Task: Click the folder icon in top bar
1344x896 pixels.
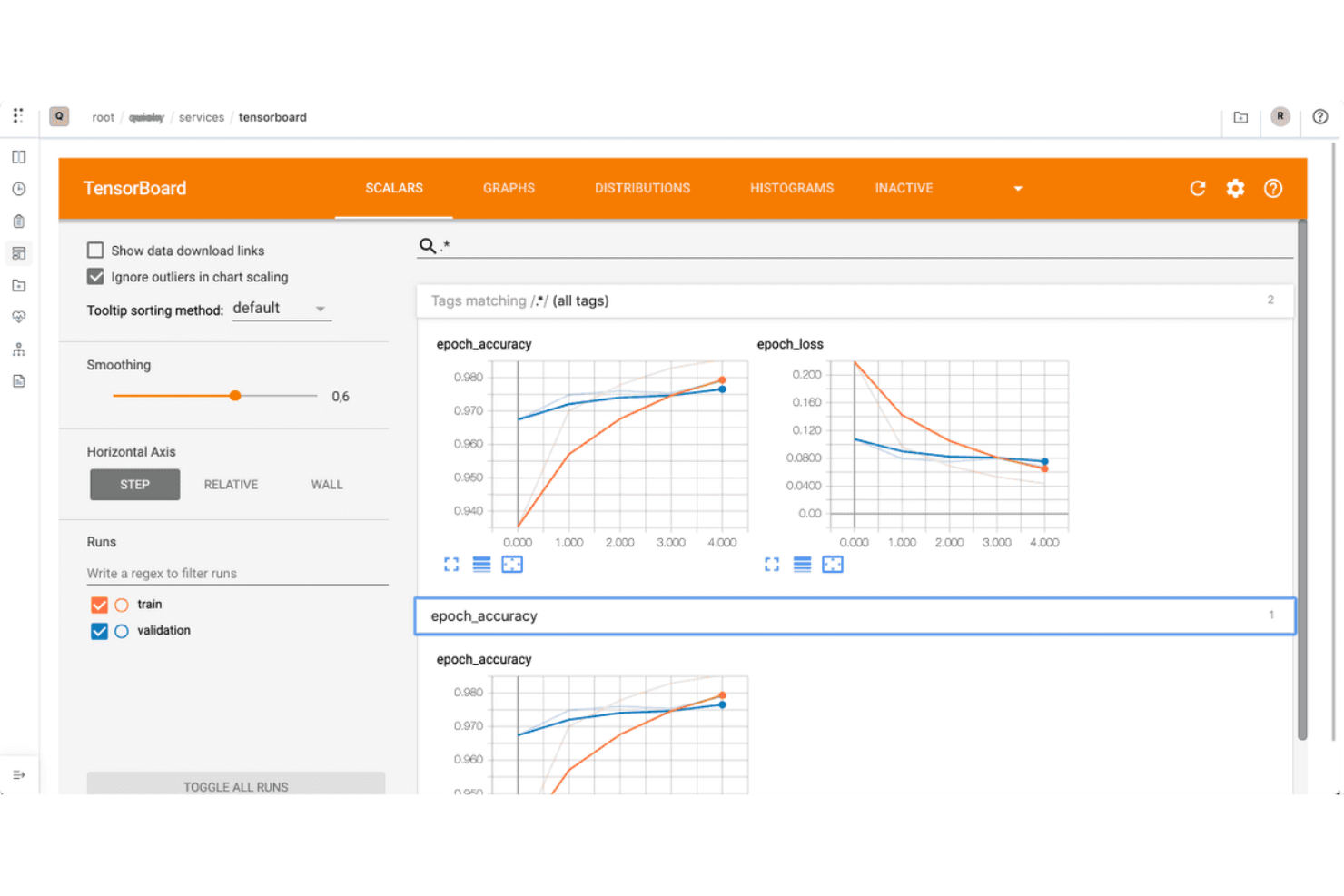Action: 1240,117
